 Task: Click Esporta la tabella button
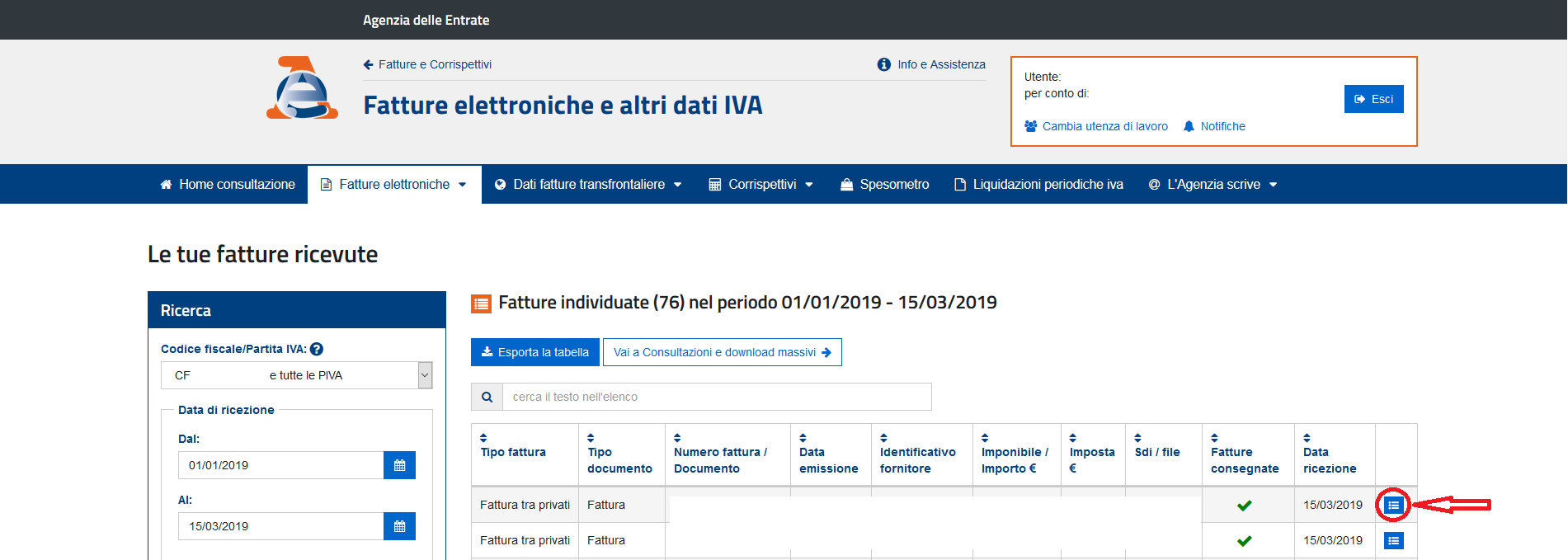[535, 352]
